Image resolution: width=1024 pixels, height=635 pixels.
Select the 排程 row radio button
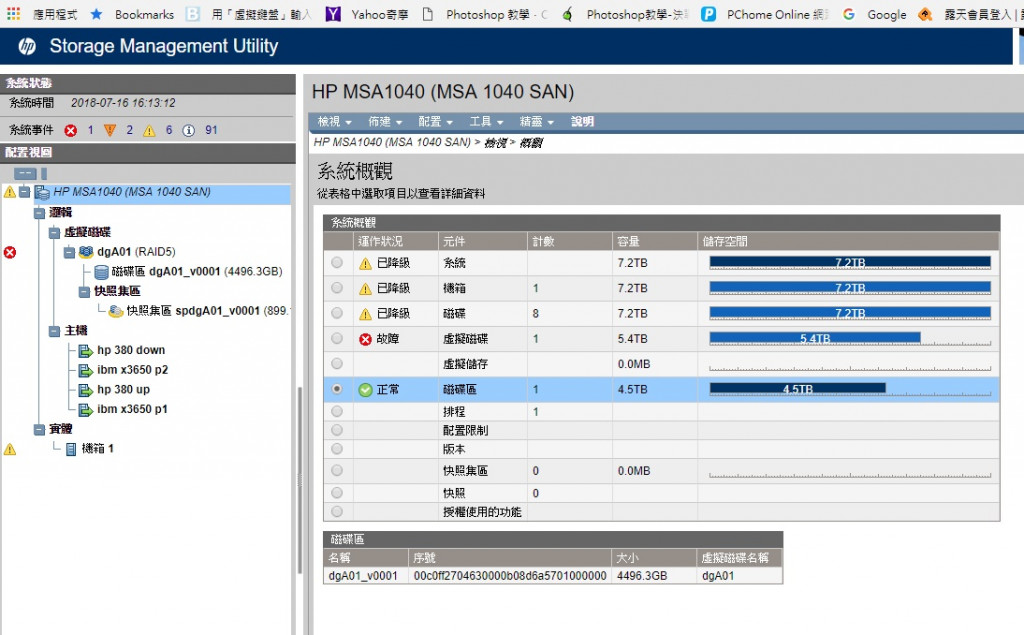point(337,411)
